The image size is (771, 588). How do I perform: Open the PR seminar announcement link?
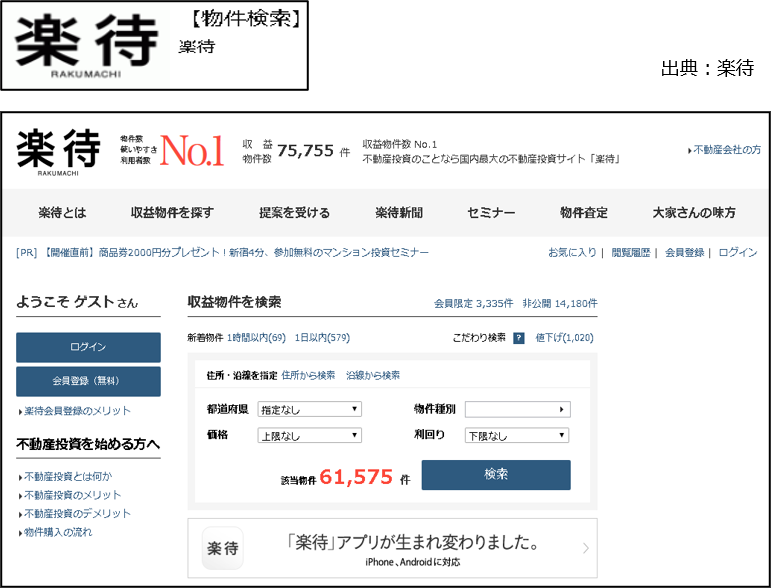click(x=223, y=253)
